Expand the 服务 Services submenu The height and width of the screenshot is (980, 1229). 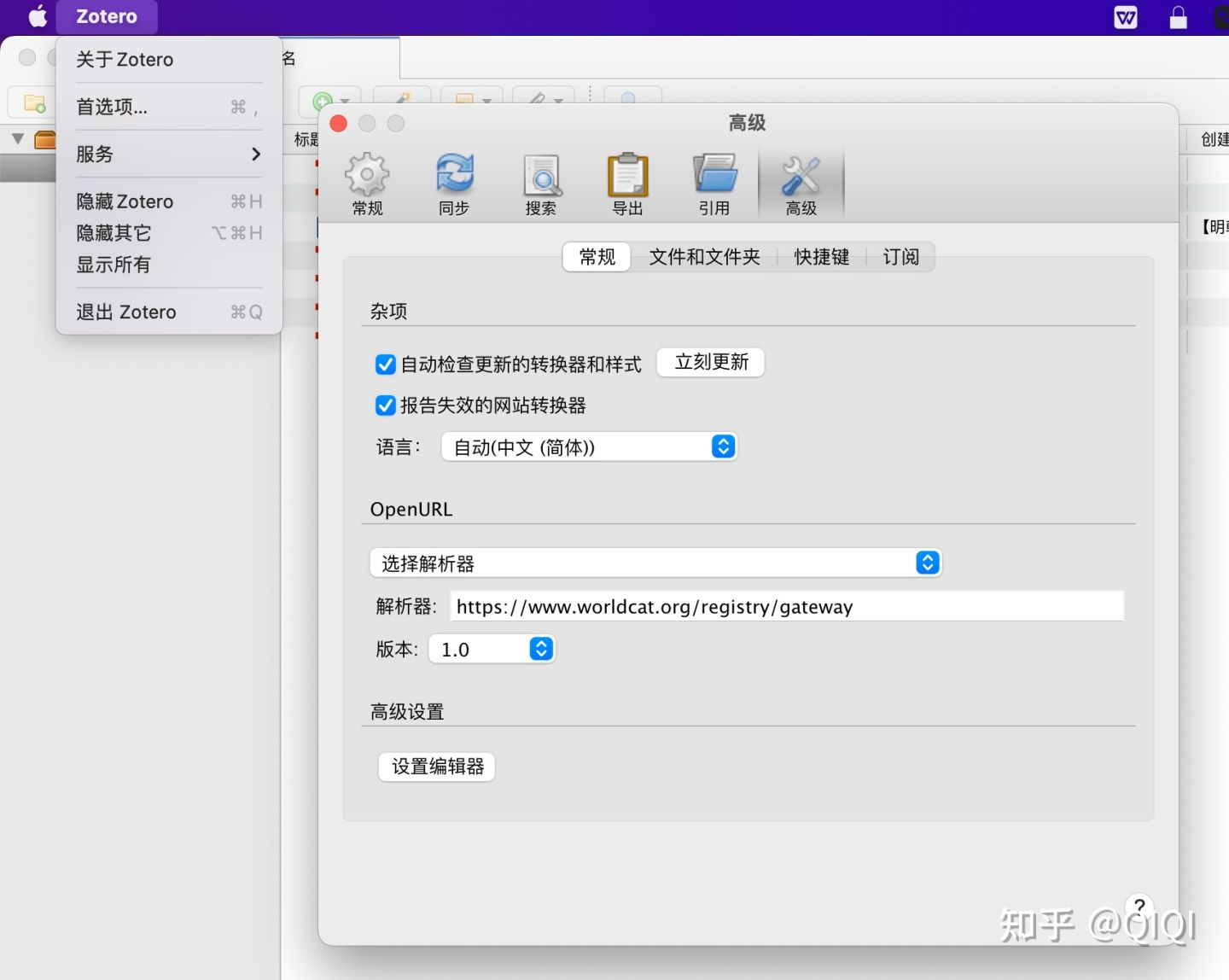169,154
